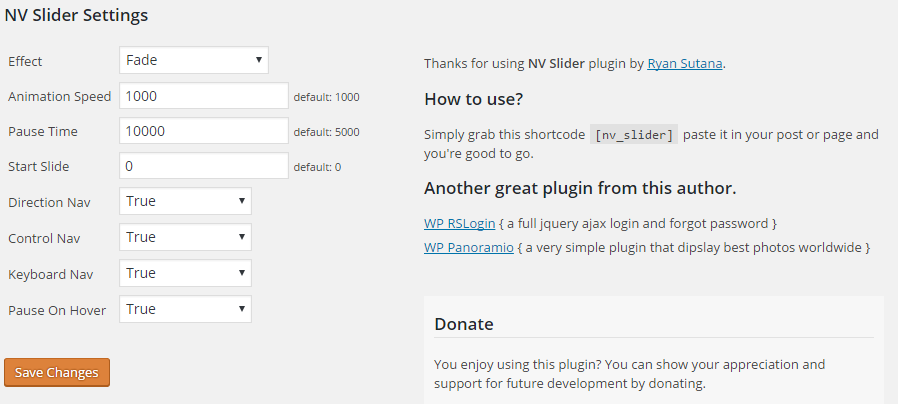Open the Pause On Hover dropdown

tap(185, 309)
